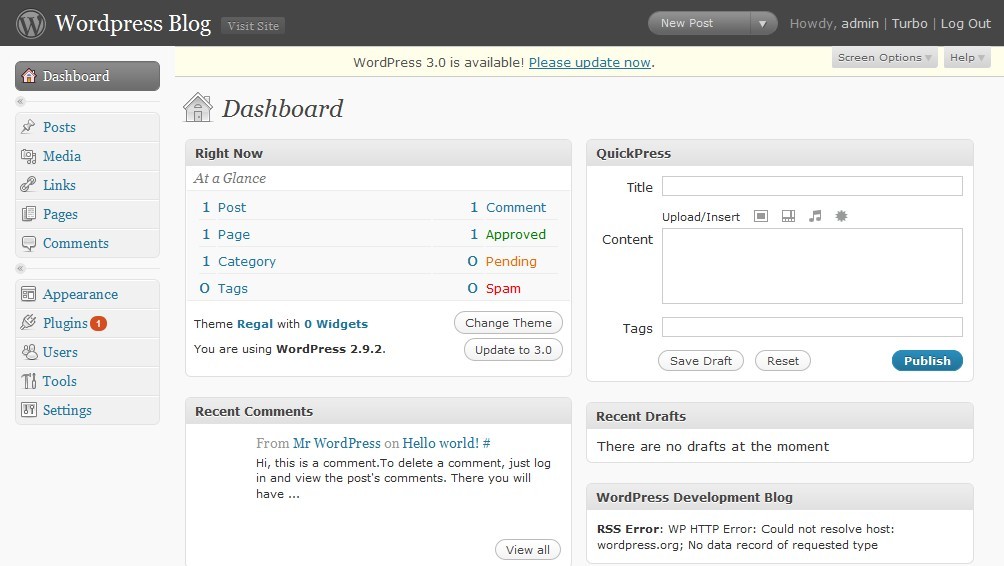This screenshot has width=1004, height=566.
Task: Click the Settings icon in sidebar
Action: pyautogui.click(x=29, y=410)
